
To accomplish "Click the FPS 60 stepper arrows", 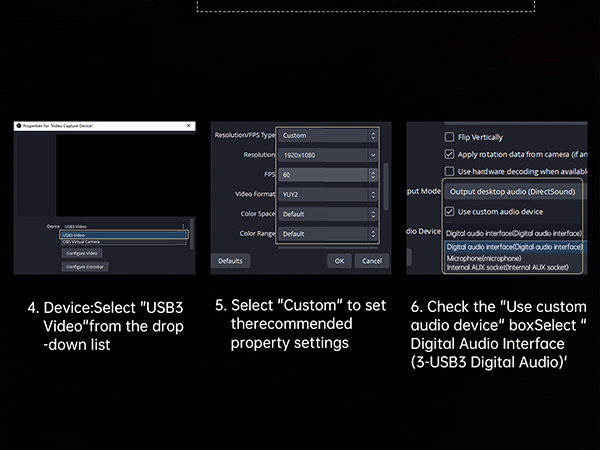I will coord(373,175).
